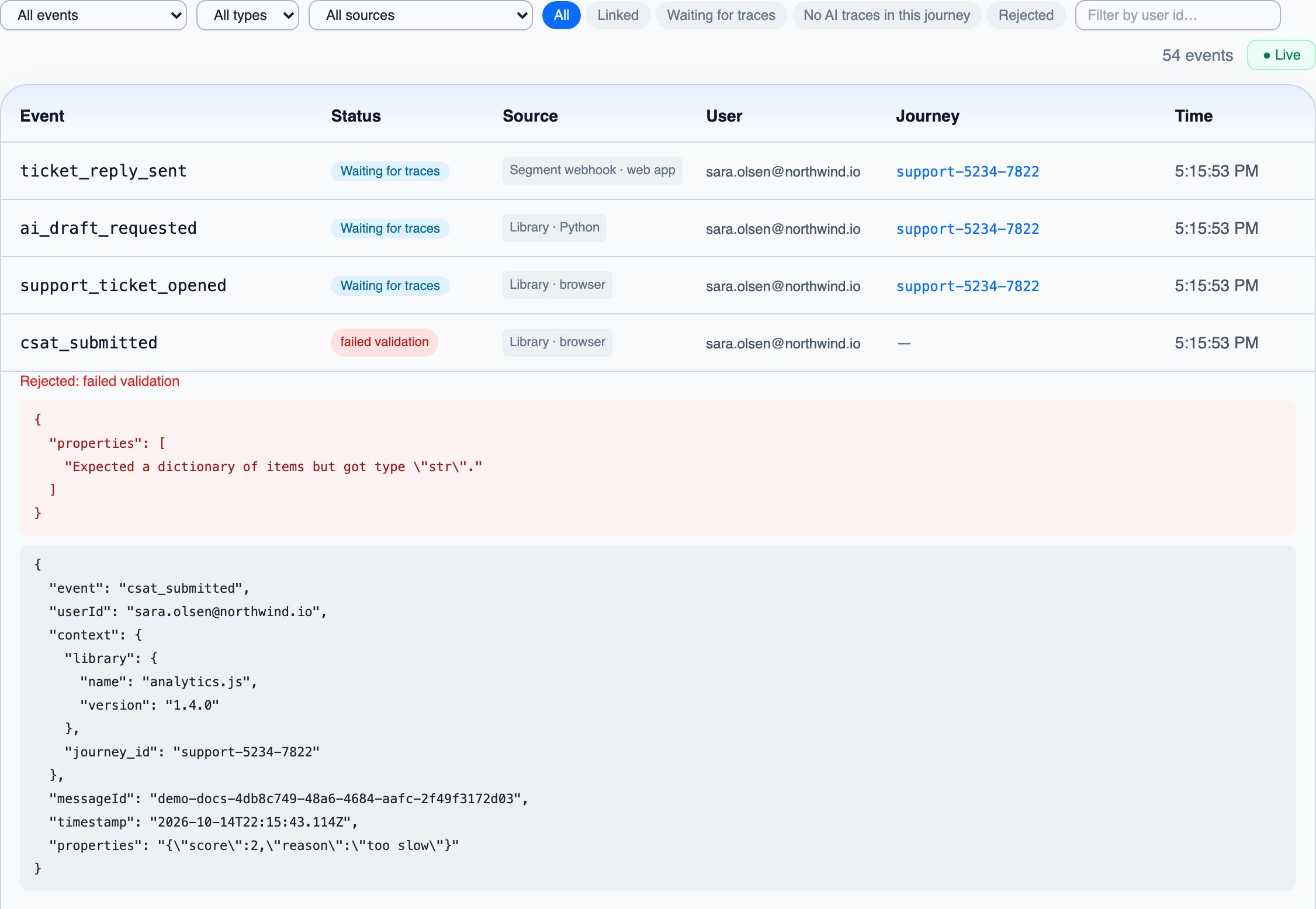Open journey link in ticket_reply_sent row
Image resolution: width=1316 pixels, height=909 pixels.
[968, 171]
